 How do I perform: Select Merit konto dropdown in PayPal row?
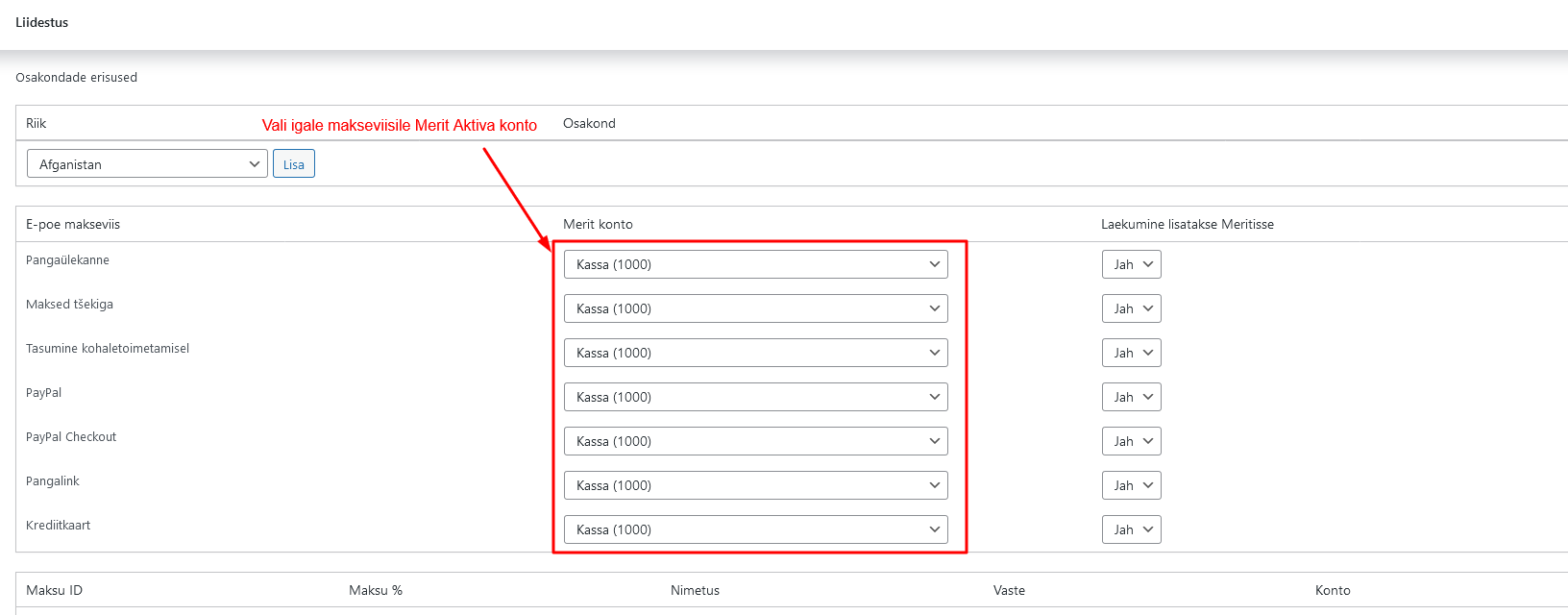[x=755, y=397]
